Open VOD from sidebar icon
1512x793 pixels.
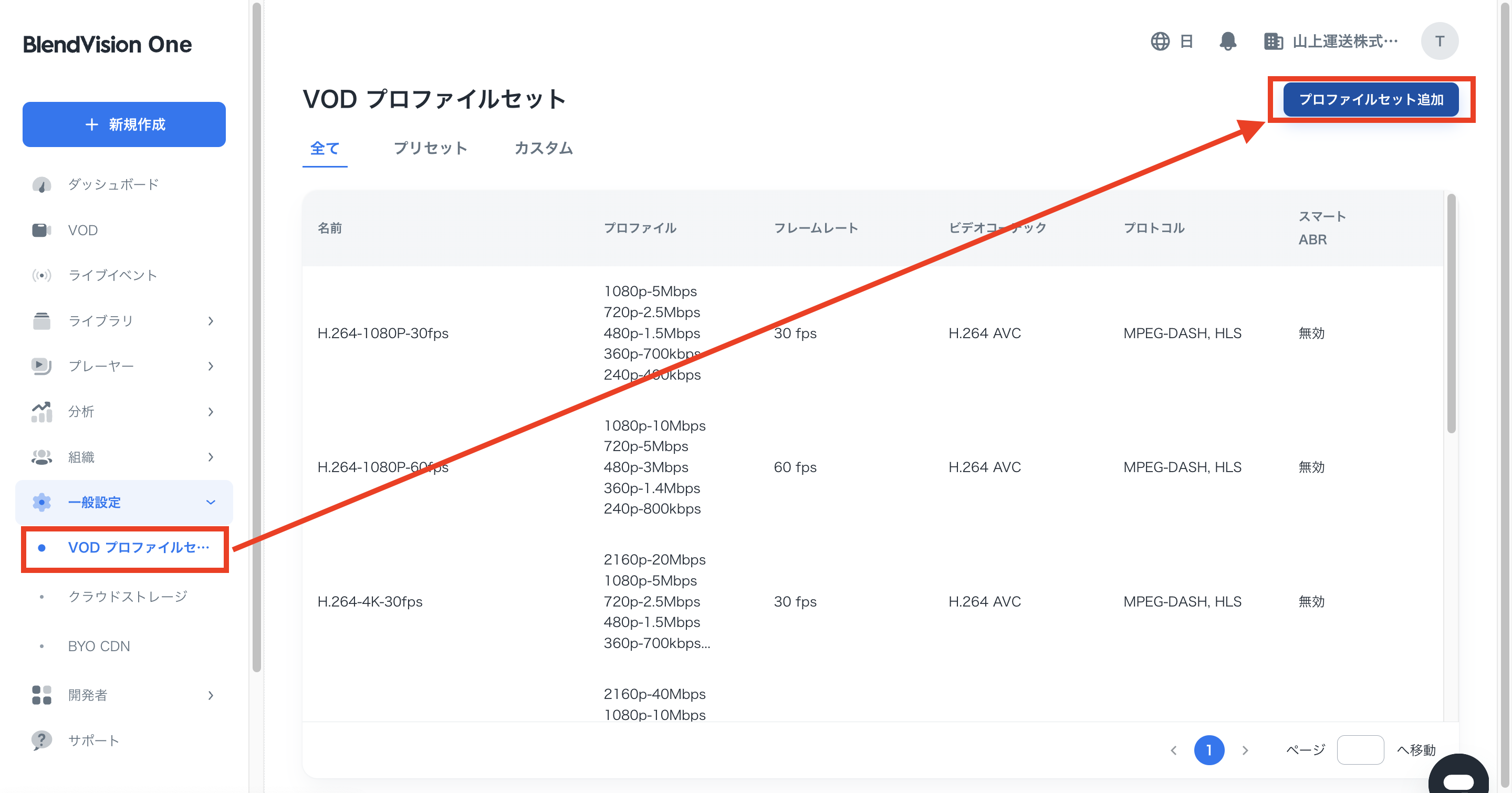tap(41, 230)
